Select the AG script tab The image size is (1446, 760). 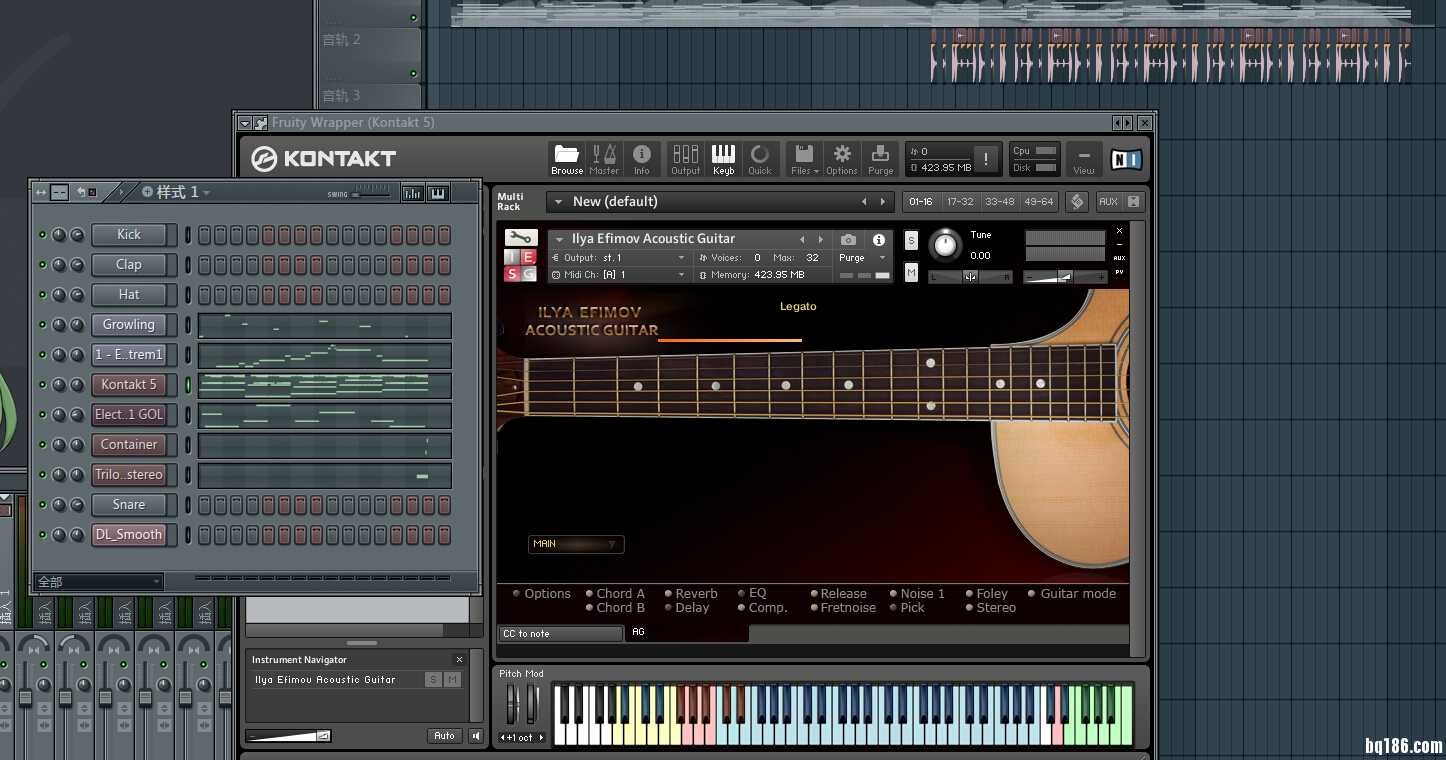687,633
